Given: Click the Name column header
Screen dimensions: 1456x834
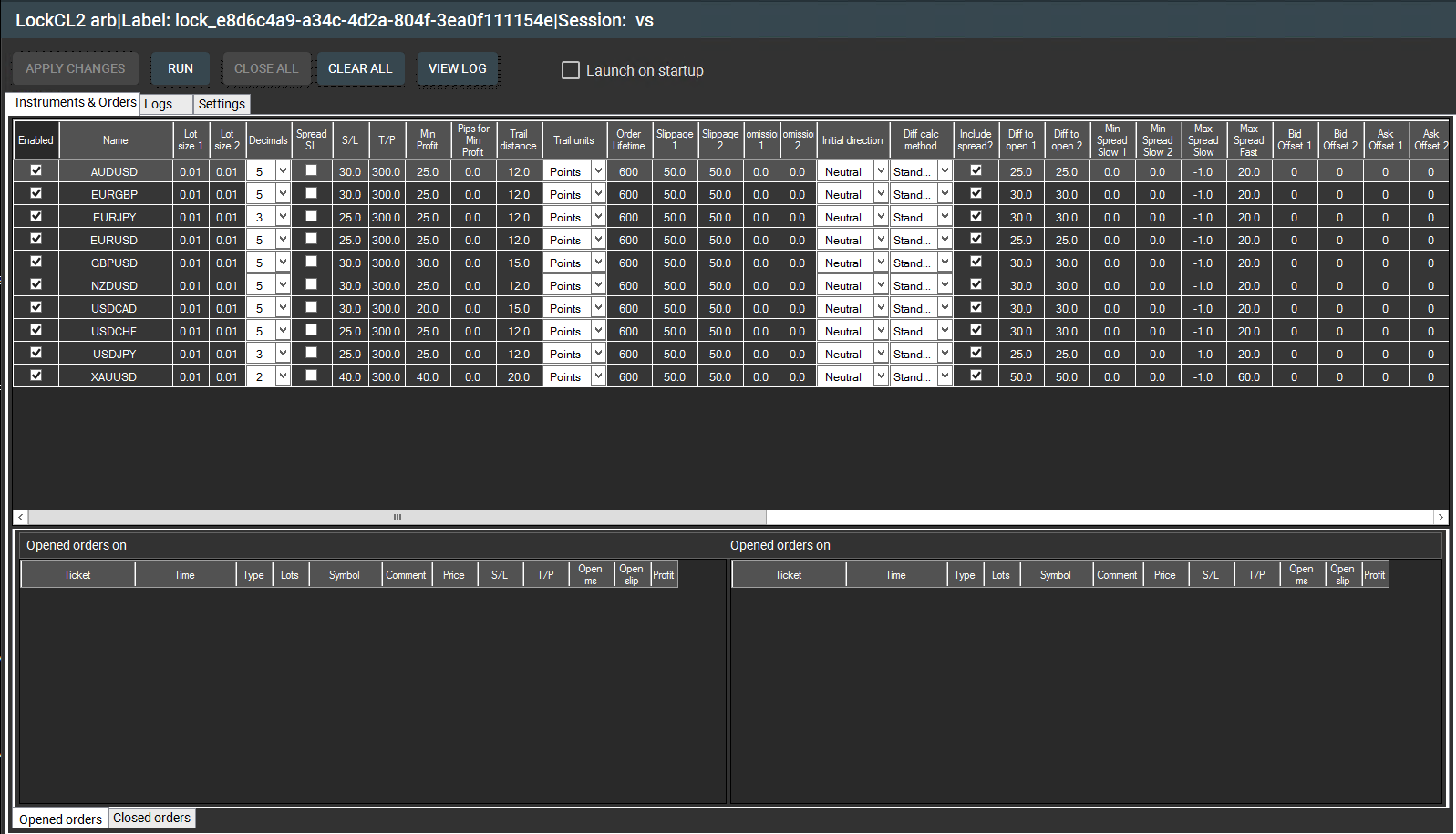Looking at the screenshot, I should [116, 140].
